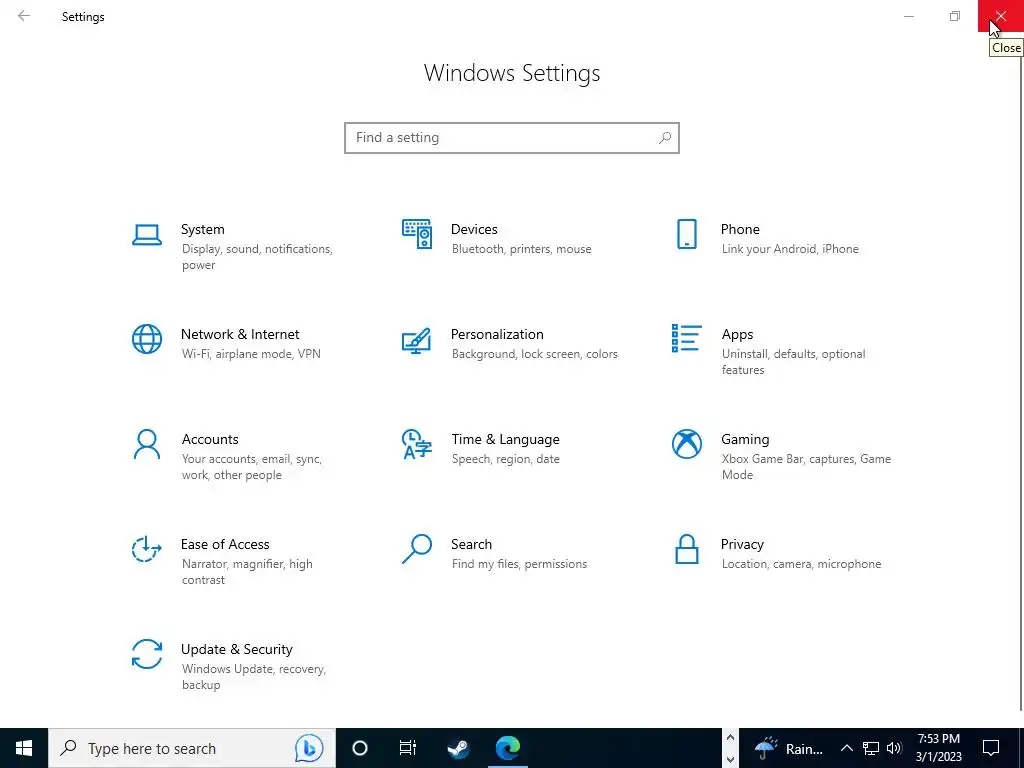
Task: Open the Devices keyboard-and-speaker icon
Action: pyautogui.click(x=417, y=234)
